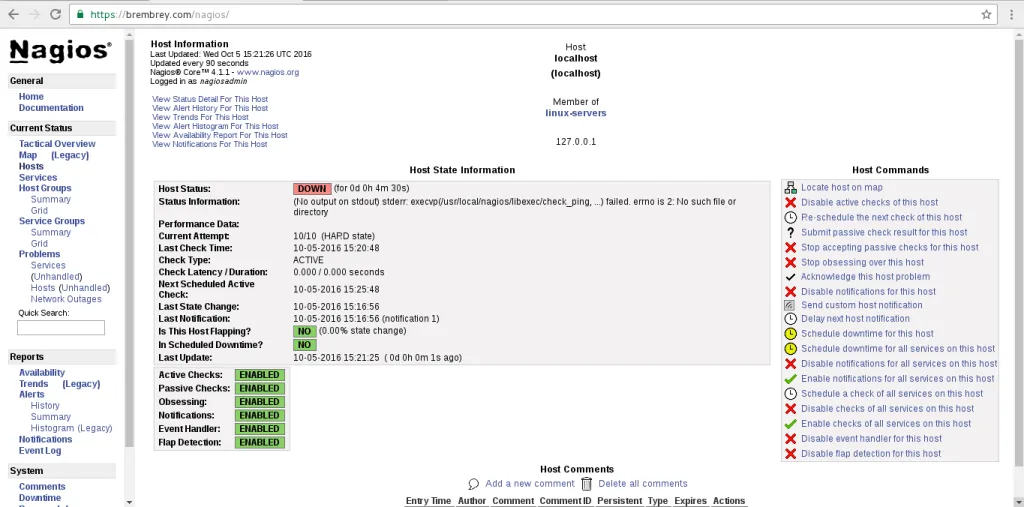1024x507 pixels.
Task: Click red X beside Disable flap detection
Action: (790, 454)
